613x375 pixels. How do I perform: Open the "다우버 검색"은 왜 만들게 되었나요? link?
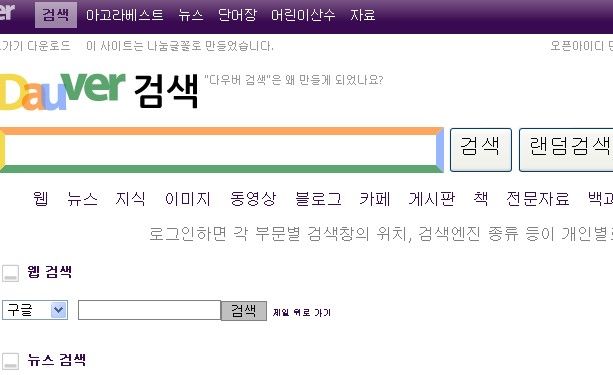coord(294,80)
